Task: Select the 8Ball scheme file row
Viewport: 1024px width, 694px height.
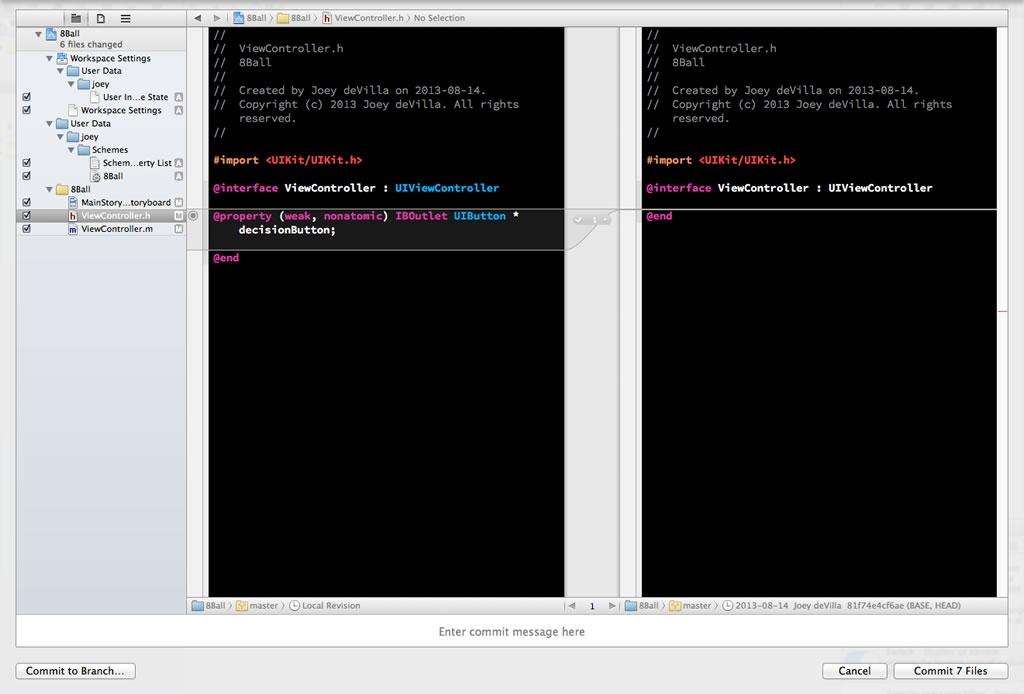Action: [101, 176]
